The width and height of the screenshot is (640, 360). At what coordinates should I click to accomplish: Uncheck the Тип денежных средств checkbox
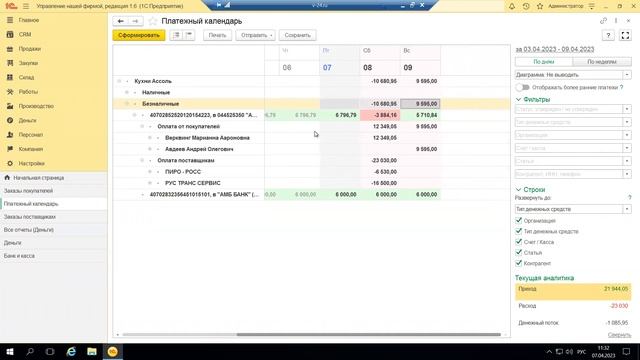pyautogui.click(x=519, y=231)
